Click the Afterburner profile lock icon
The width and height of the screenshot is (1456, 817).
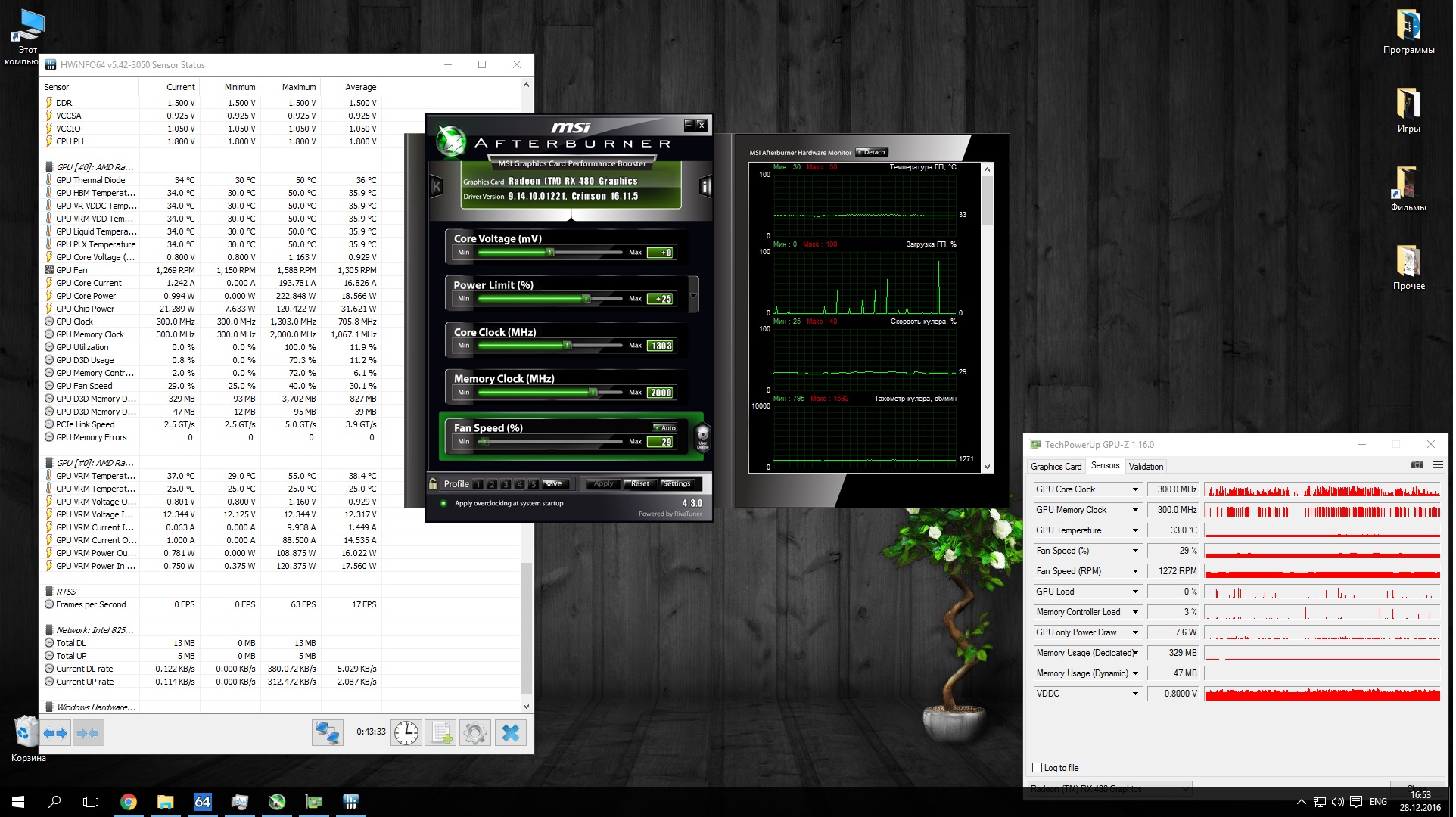pyautogui.click(x=433, y=483)
